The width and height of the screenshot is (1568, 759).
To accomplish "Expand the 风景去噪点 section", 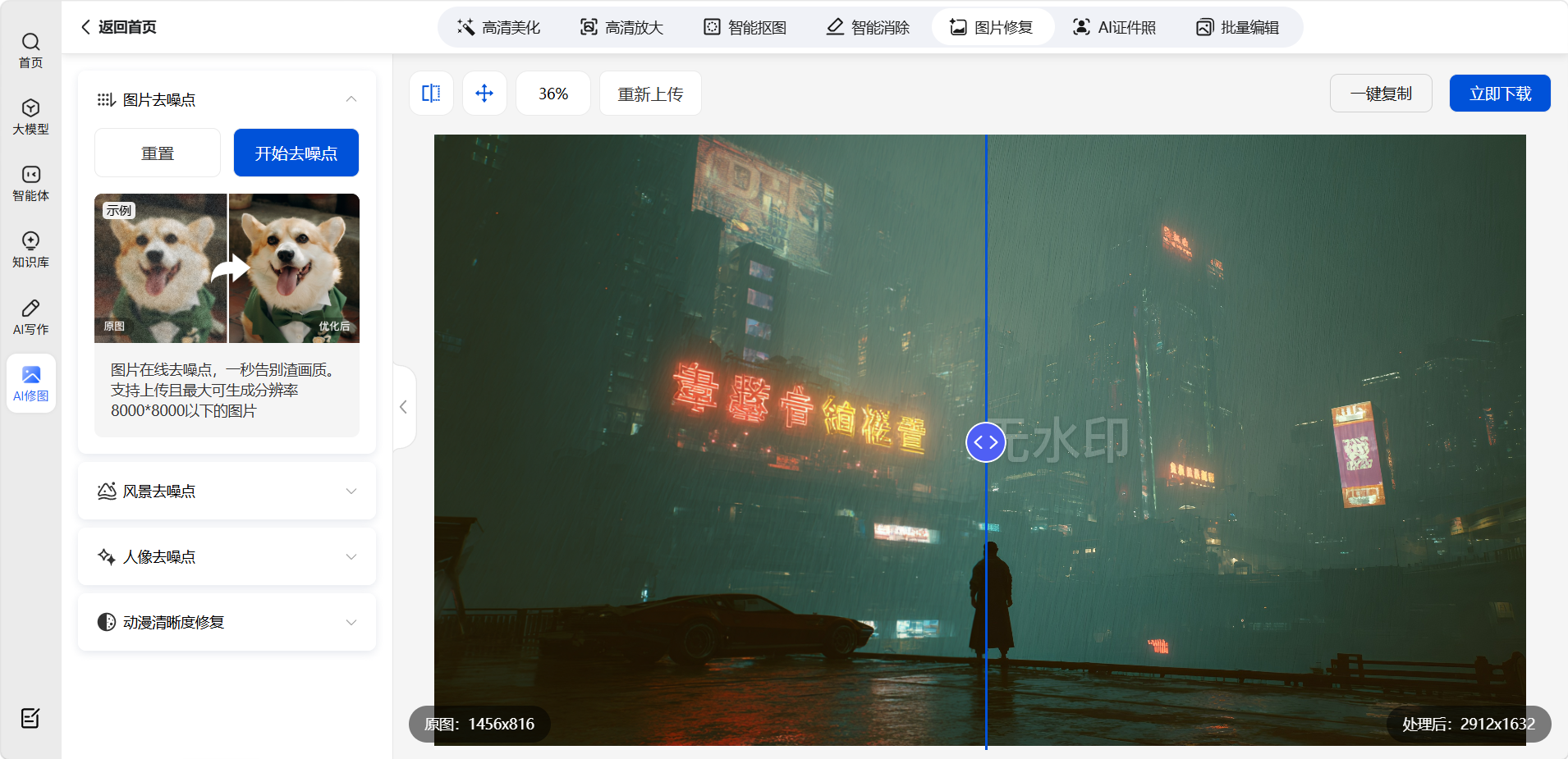I will [227, 491].
